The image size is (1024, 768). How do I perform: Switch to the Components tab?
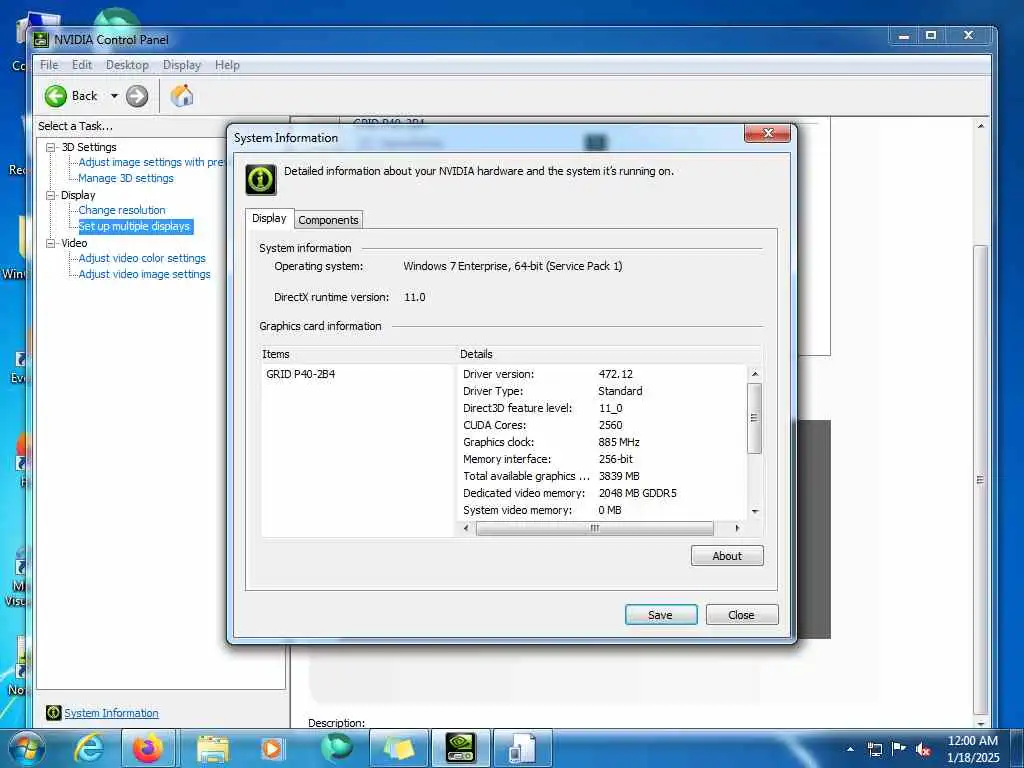[328, 220]
